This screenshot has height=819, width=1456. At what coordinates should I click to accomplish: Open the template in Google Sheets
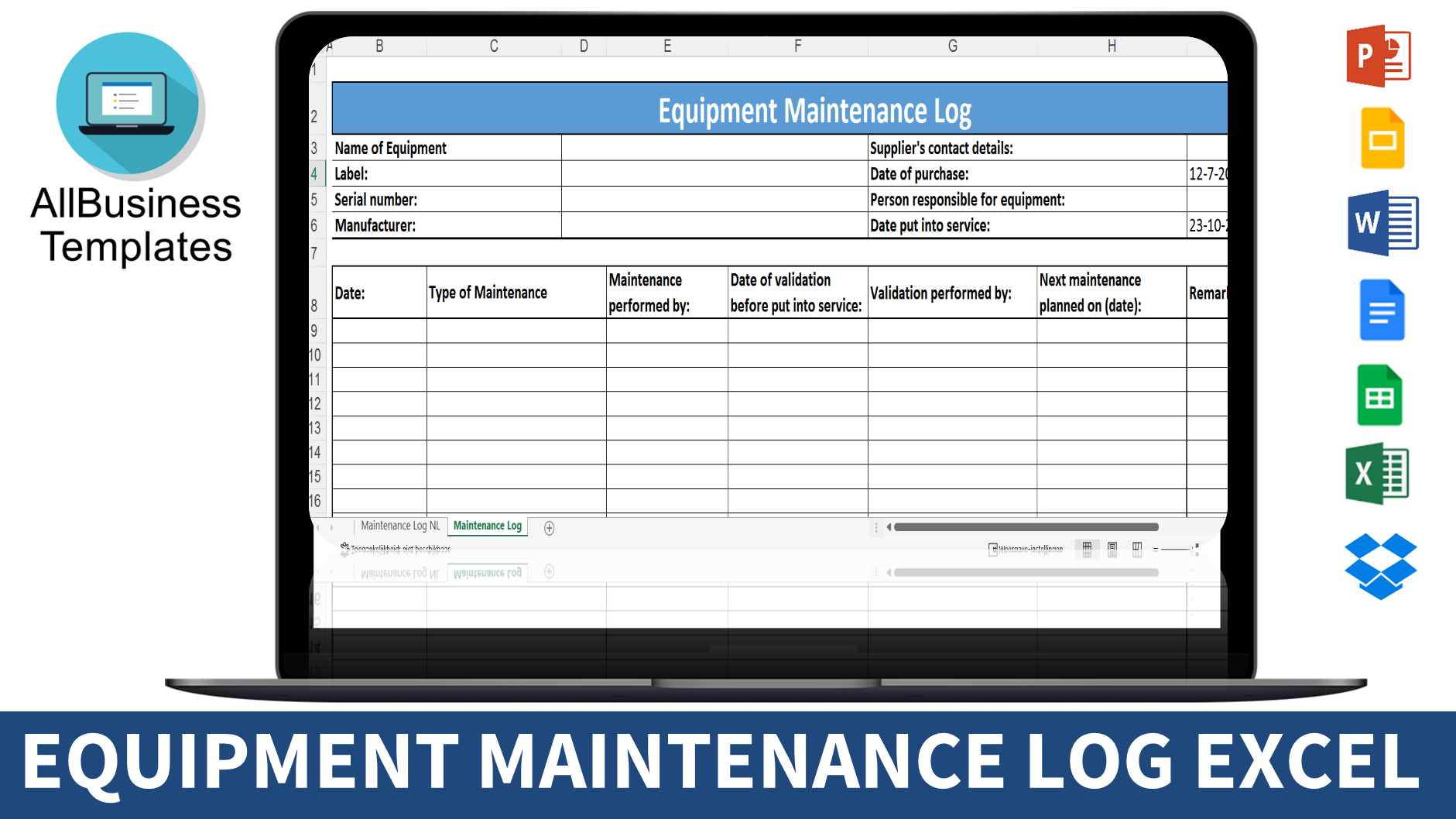(1382, 395)
